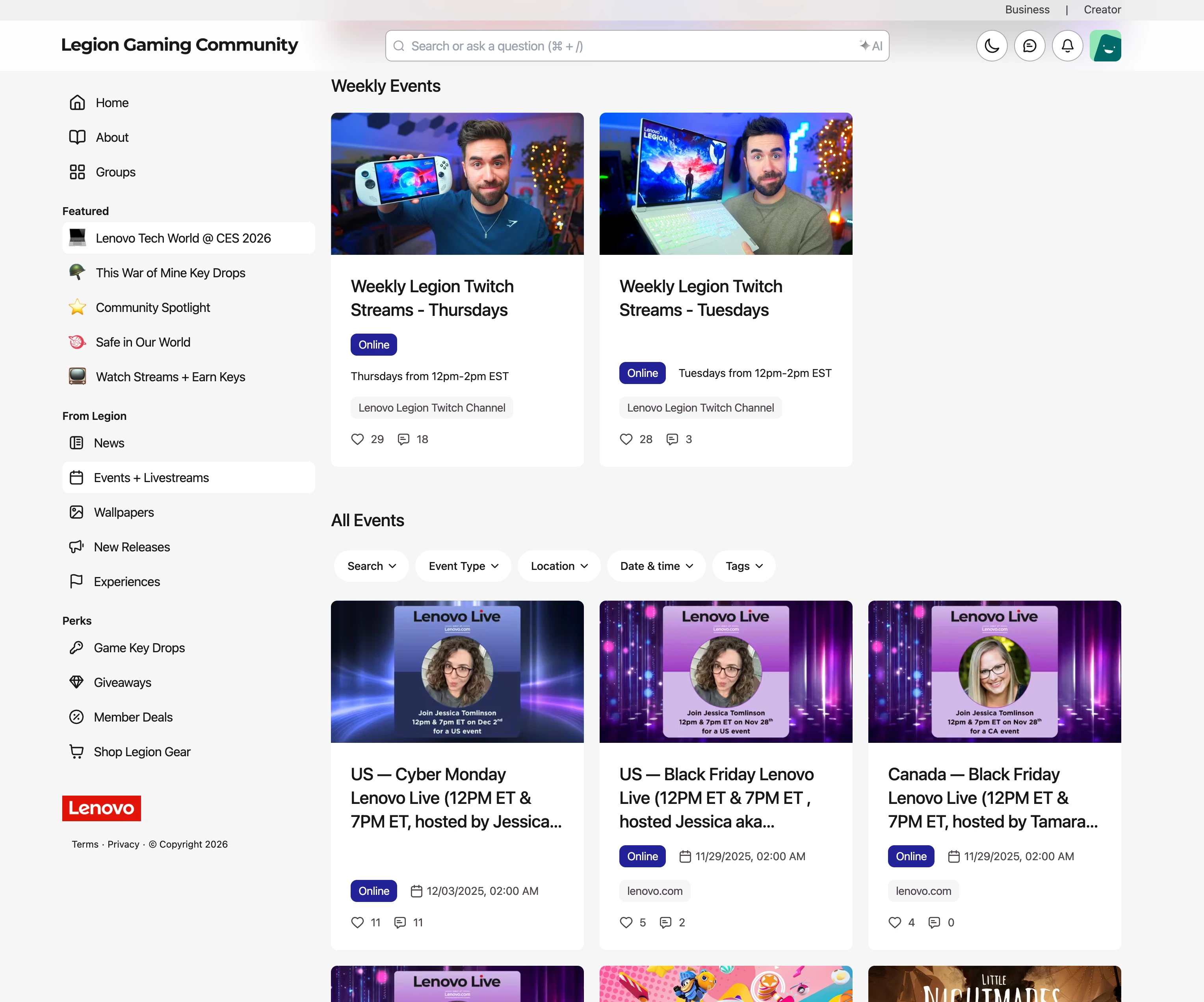Expand the Date & time filter

(656, 566)
